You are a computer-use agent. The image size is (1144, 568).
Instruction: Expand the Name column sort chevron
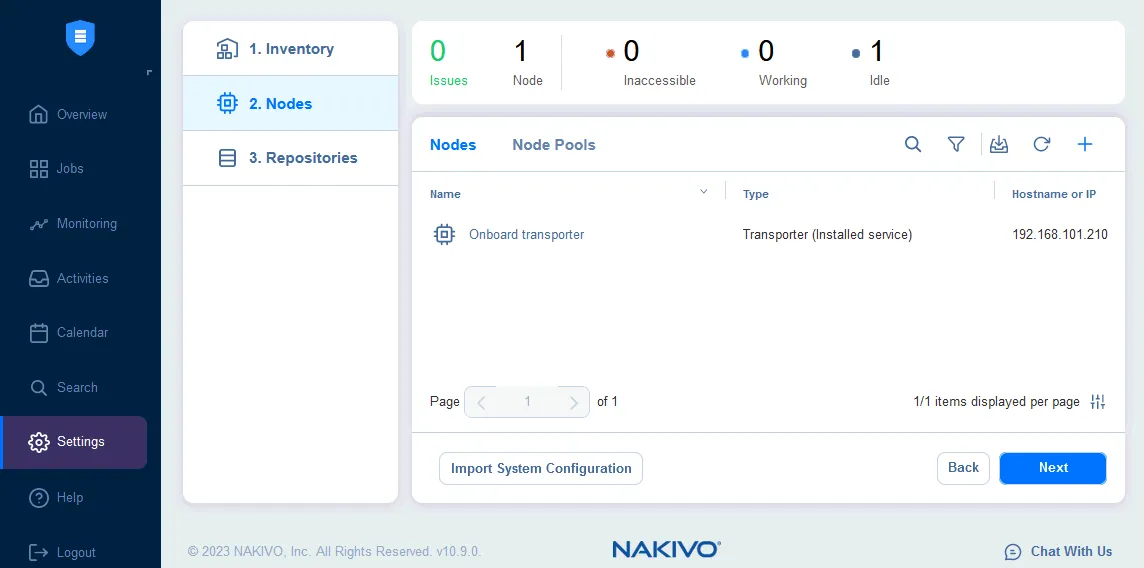(x=704, y=192)
